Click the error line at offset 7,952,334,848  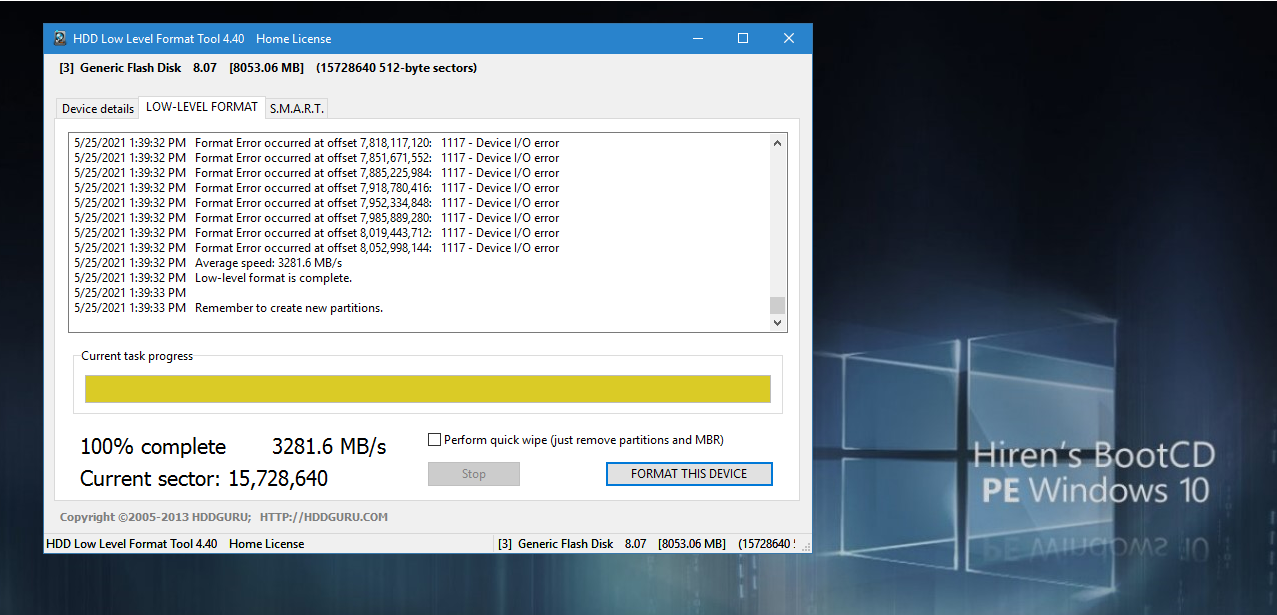316,203
